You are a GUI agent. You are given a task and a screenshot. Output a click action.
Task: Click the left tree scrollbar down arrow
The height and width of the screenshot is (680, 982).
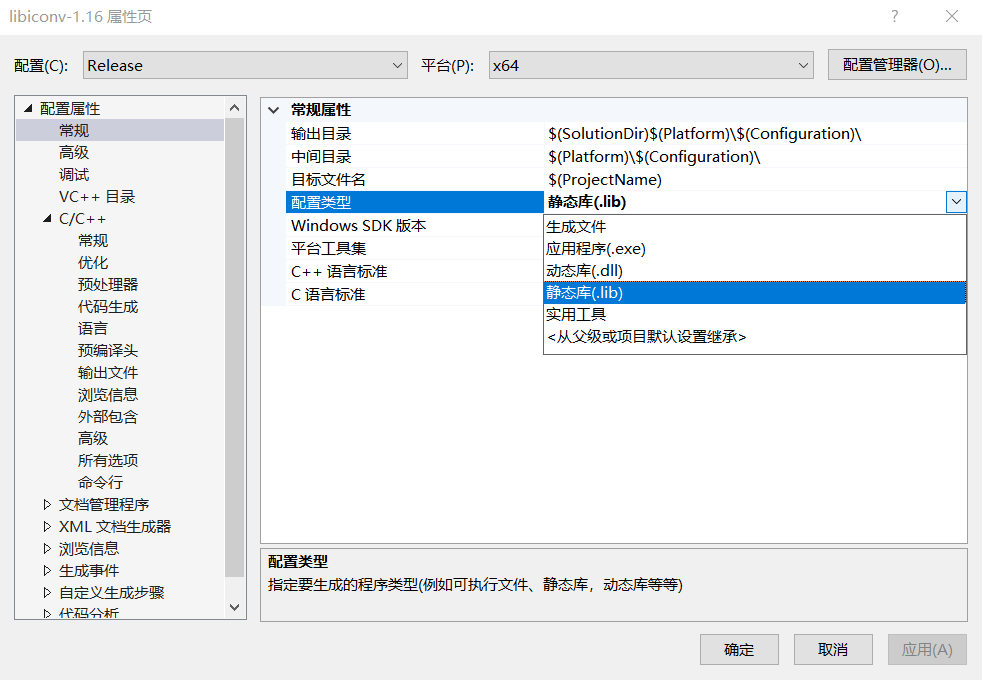click(x=233, y=606)
